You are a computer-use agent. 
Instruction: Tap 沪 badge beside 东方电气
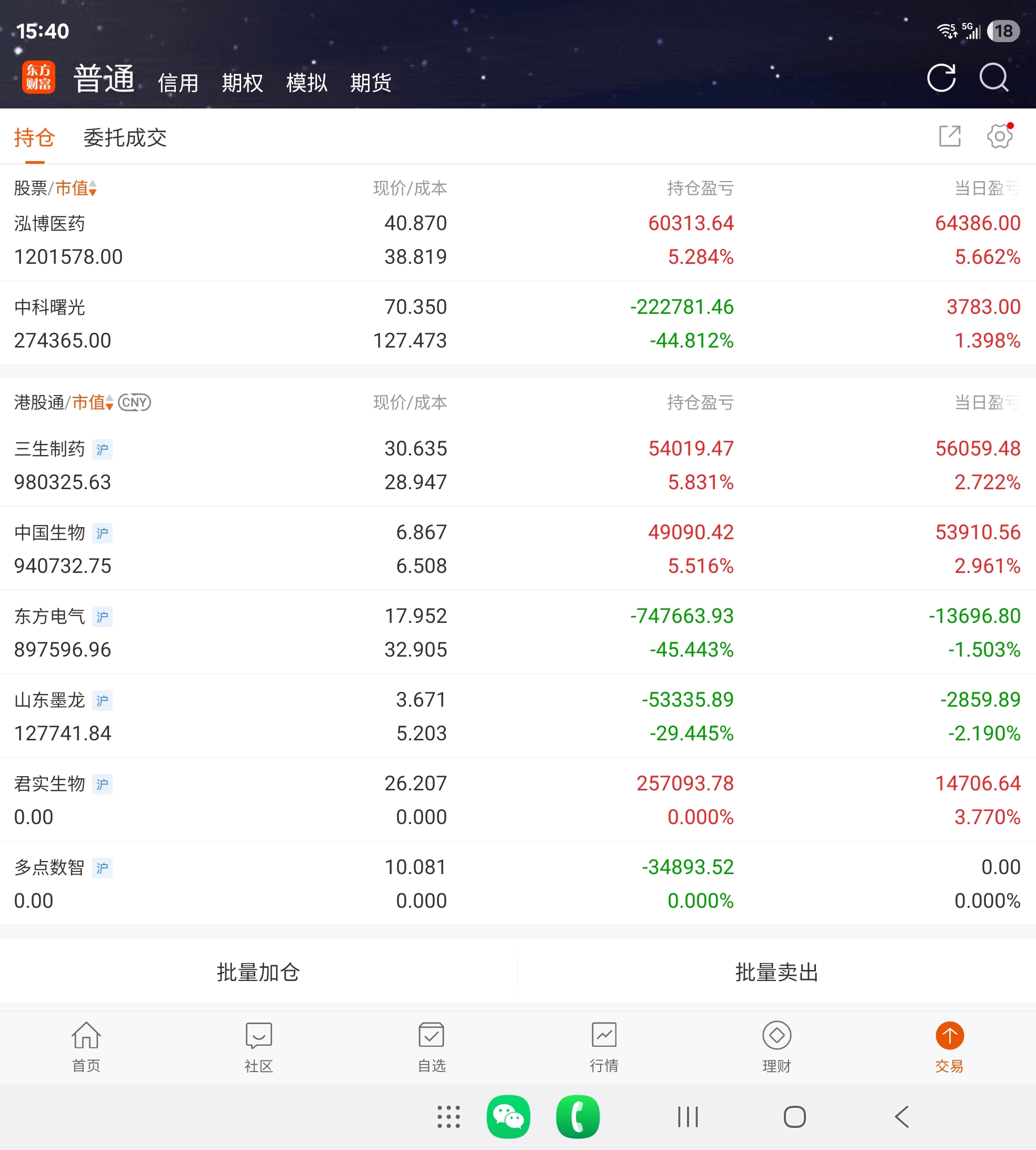[103, 617]
